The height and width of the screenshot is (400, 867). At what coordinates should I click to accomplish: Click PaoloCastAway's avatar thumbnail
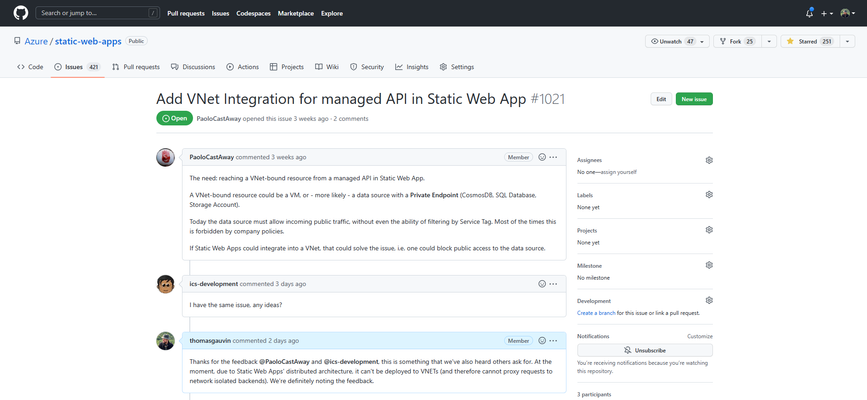point(165,157)
